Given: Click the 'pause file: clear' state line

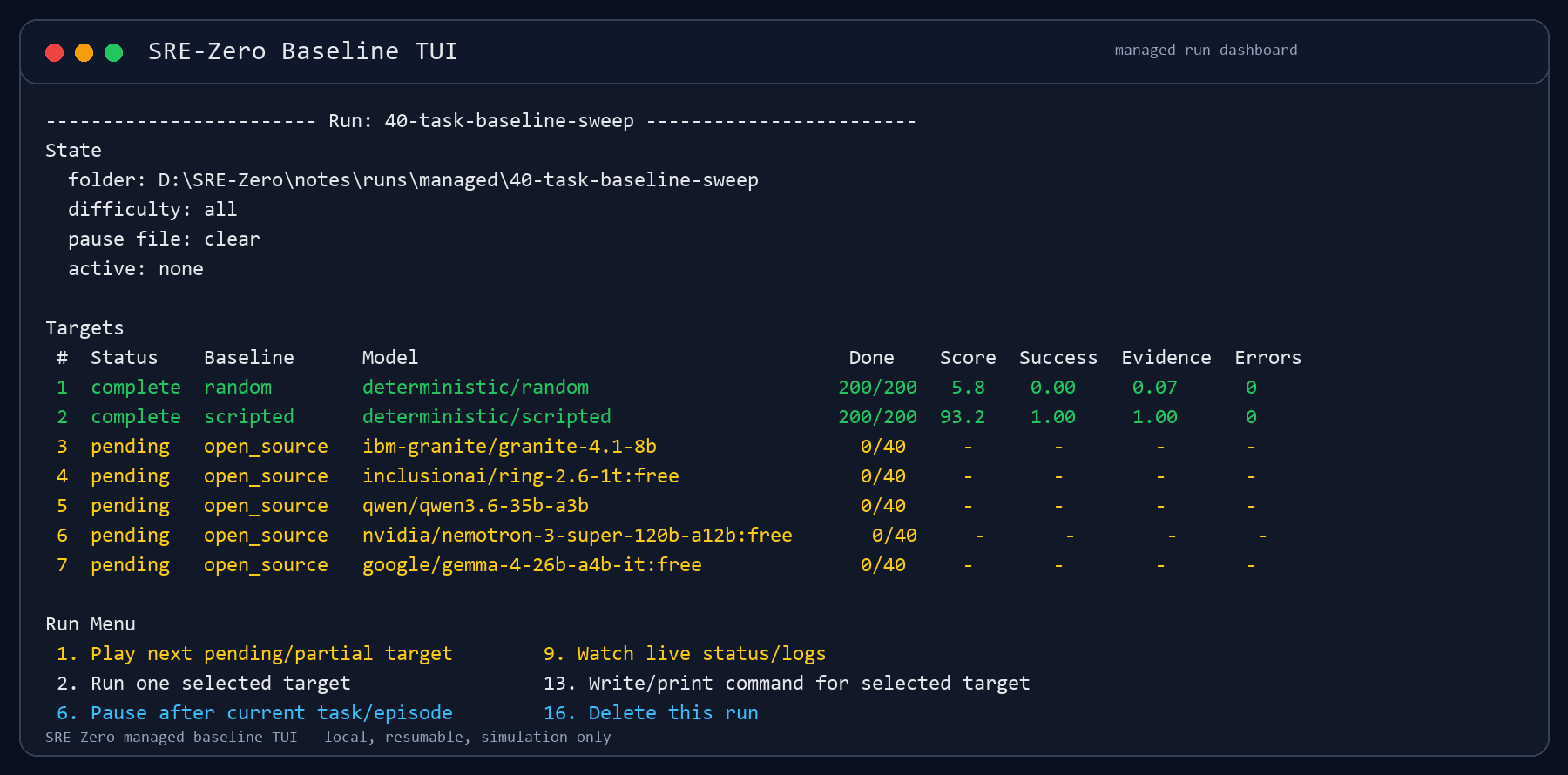Looking at the screenshot, I should (164, 239).
